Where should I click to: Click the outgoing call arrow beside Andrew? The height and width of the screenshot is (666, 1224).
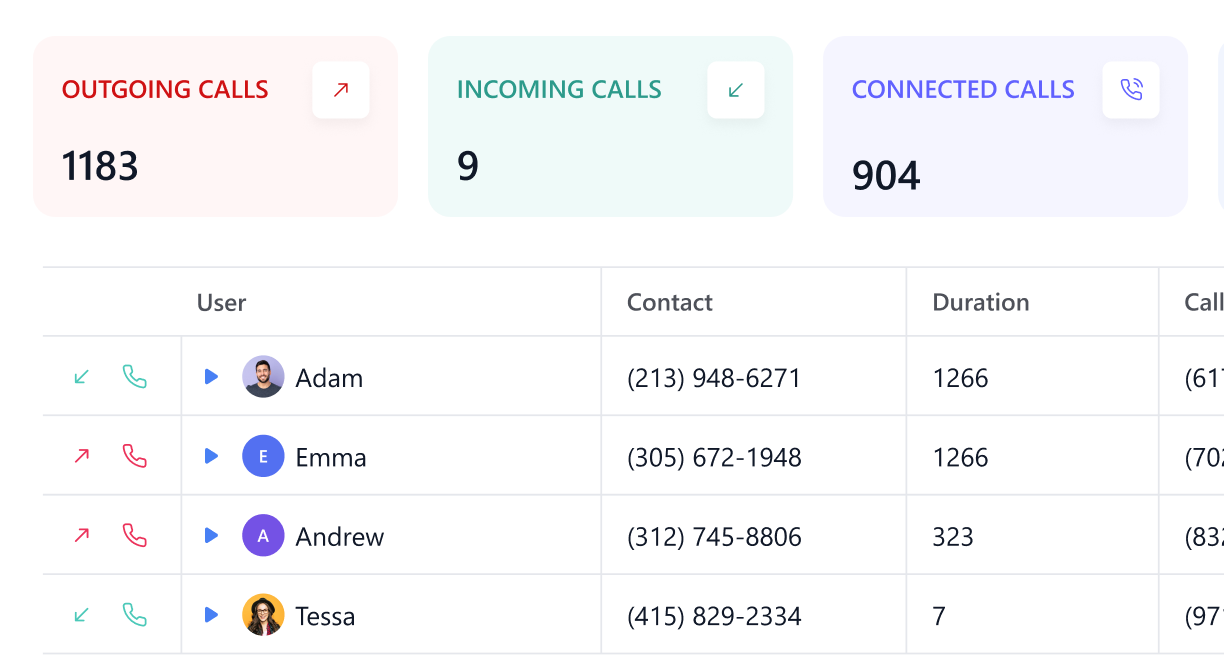click(x=80, y=535)
